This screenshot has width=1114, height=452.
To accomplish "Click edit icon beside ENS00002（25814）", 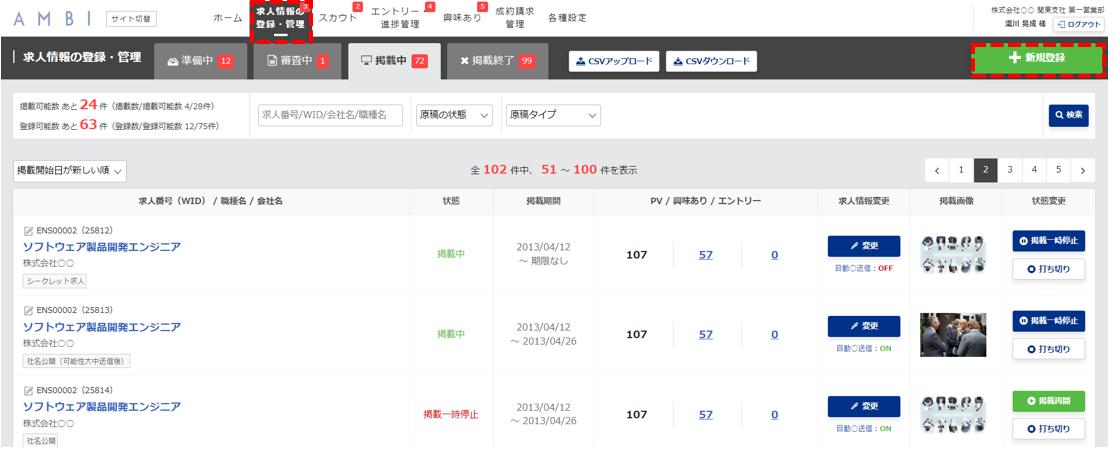I will pyautogui.click(x=28, y=390).
